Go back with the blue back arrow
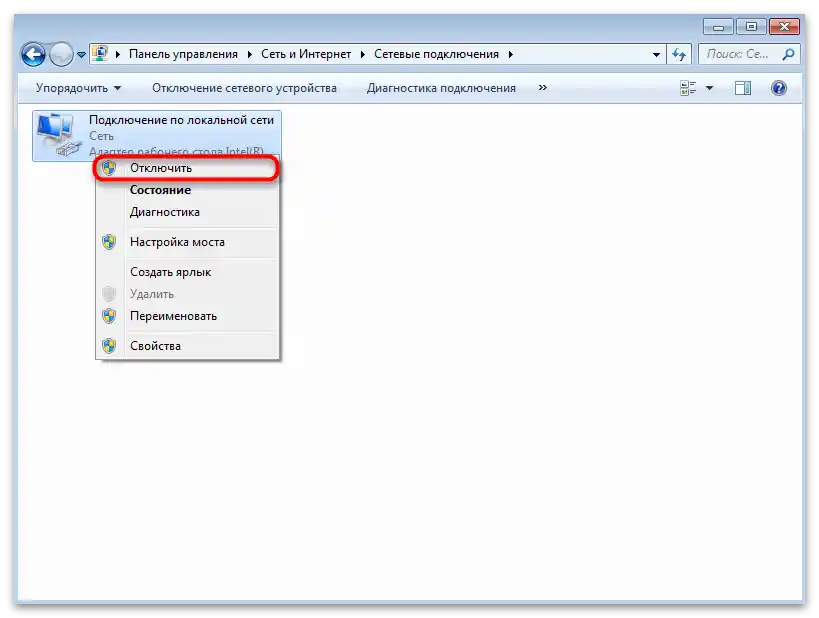819x618 pixels. pos(33,54)
